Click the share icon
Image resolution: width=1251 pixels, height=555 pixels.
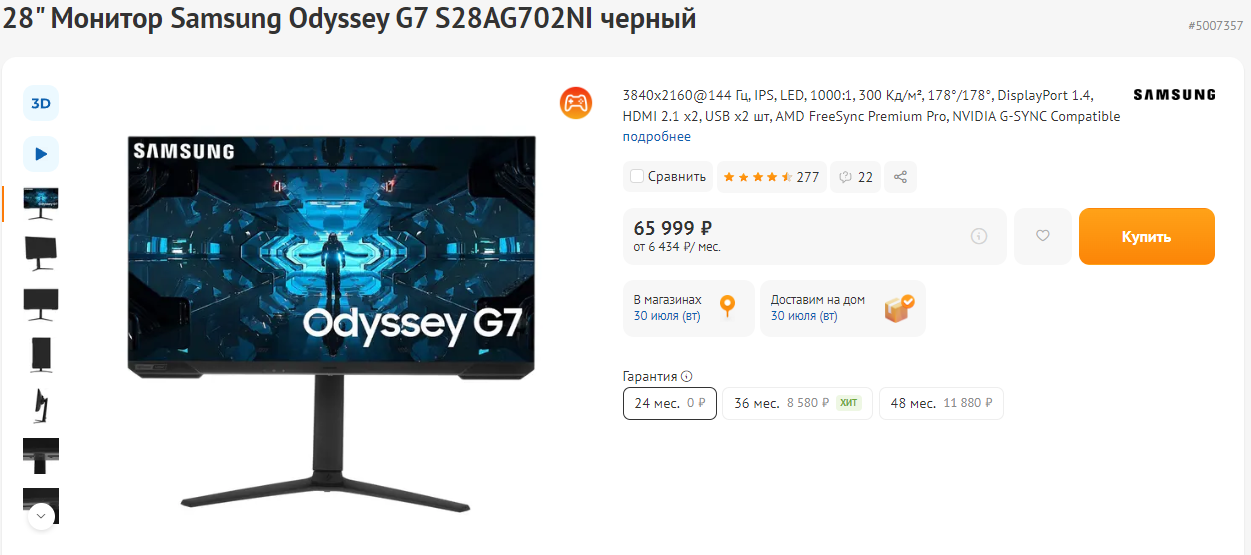900,177
